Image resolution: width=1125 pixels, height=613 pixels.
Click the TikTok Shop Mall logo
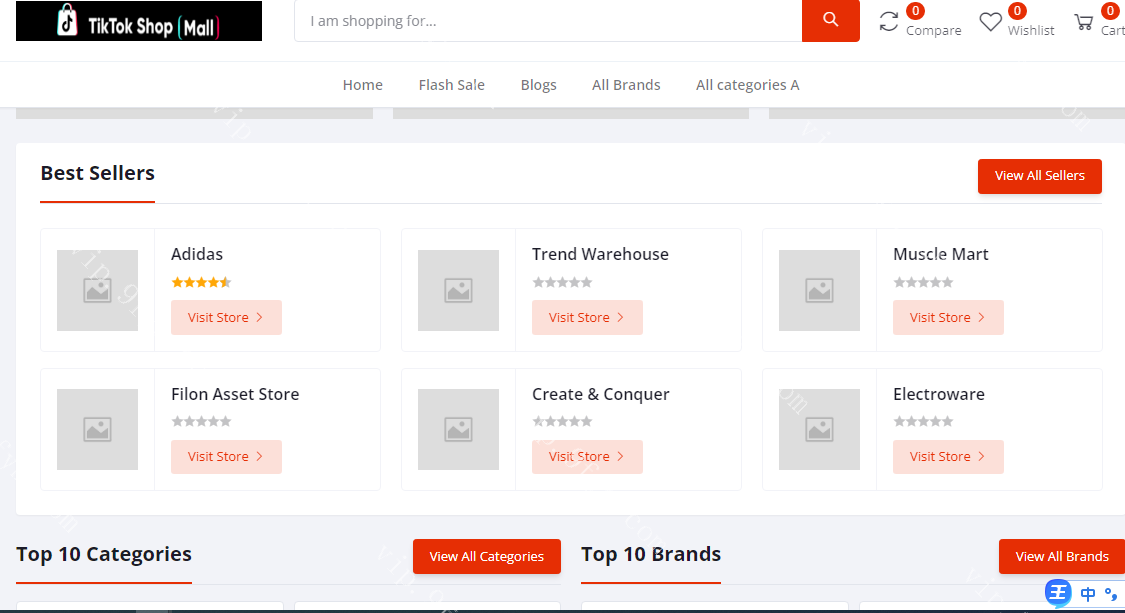[x=139, y=21]
